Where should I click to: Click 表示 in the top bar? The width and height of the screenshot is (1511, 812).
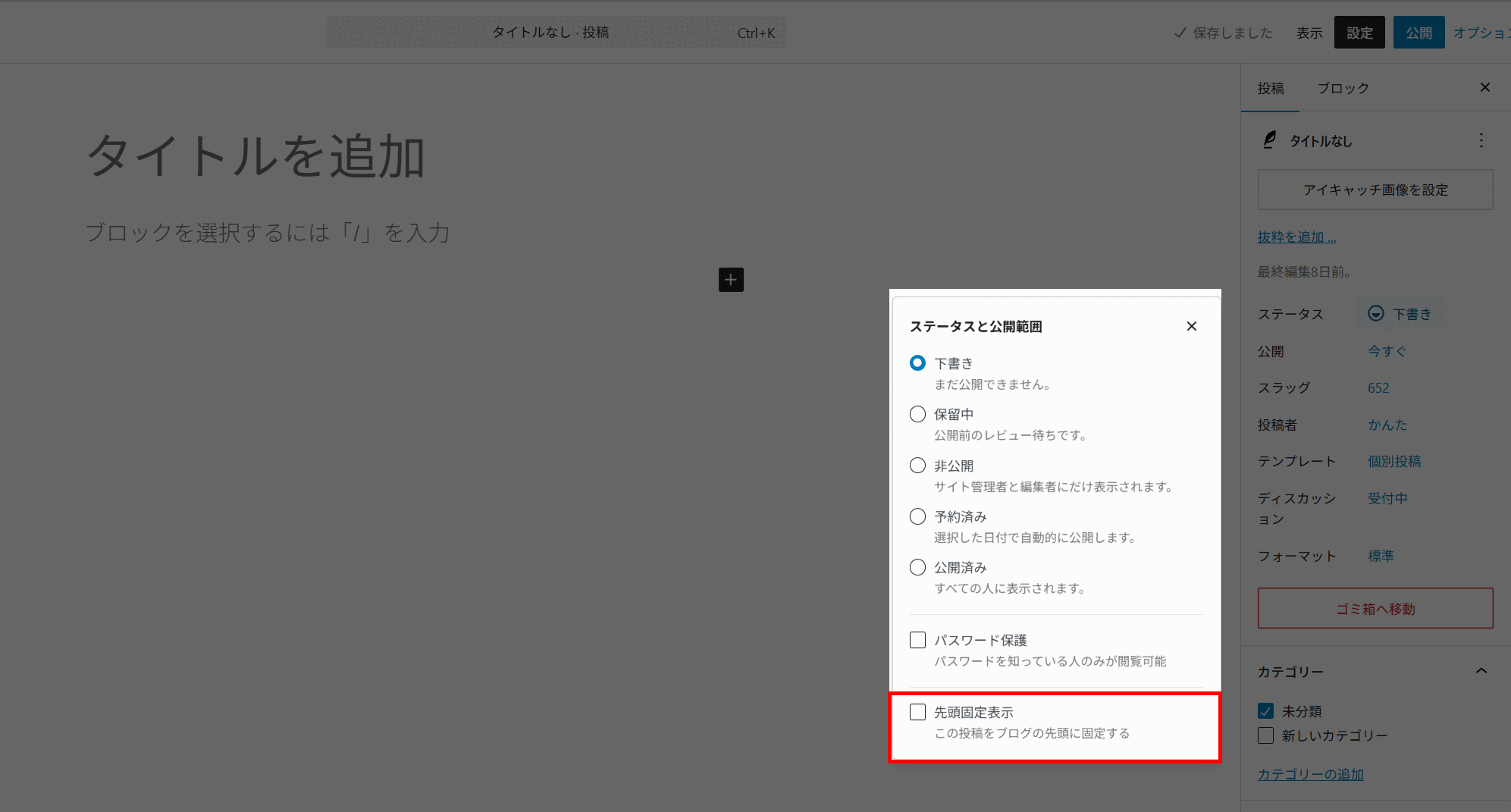(1309, 33)
